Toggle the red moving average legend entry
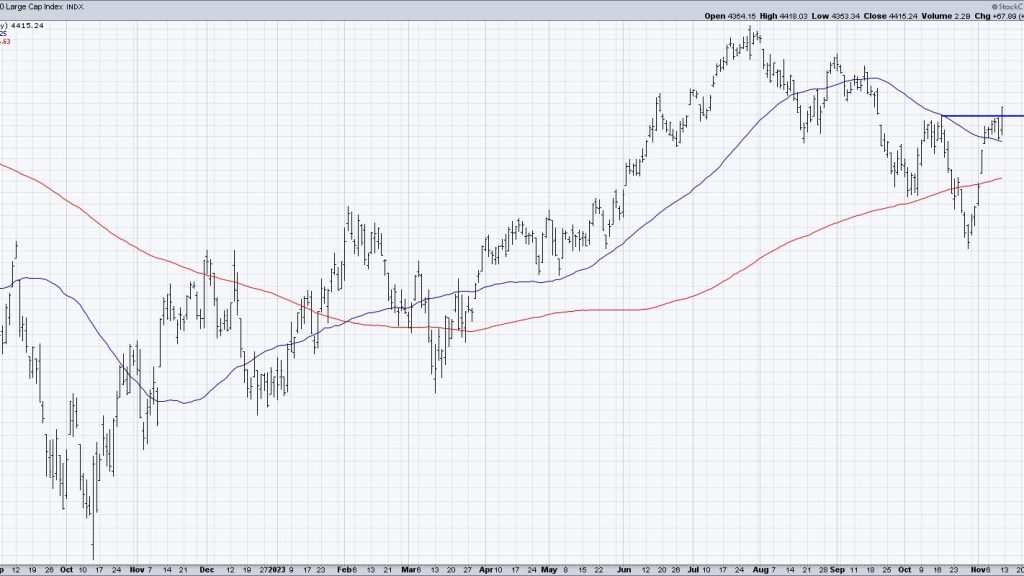This screenshot has height=576, width=1024. tap(7, 43)
